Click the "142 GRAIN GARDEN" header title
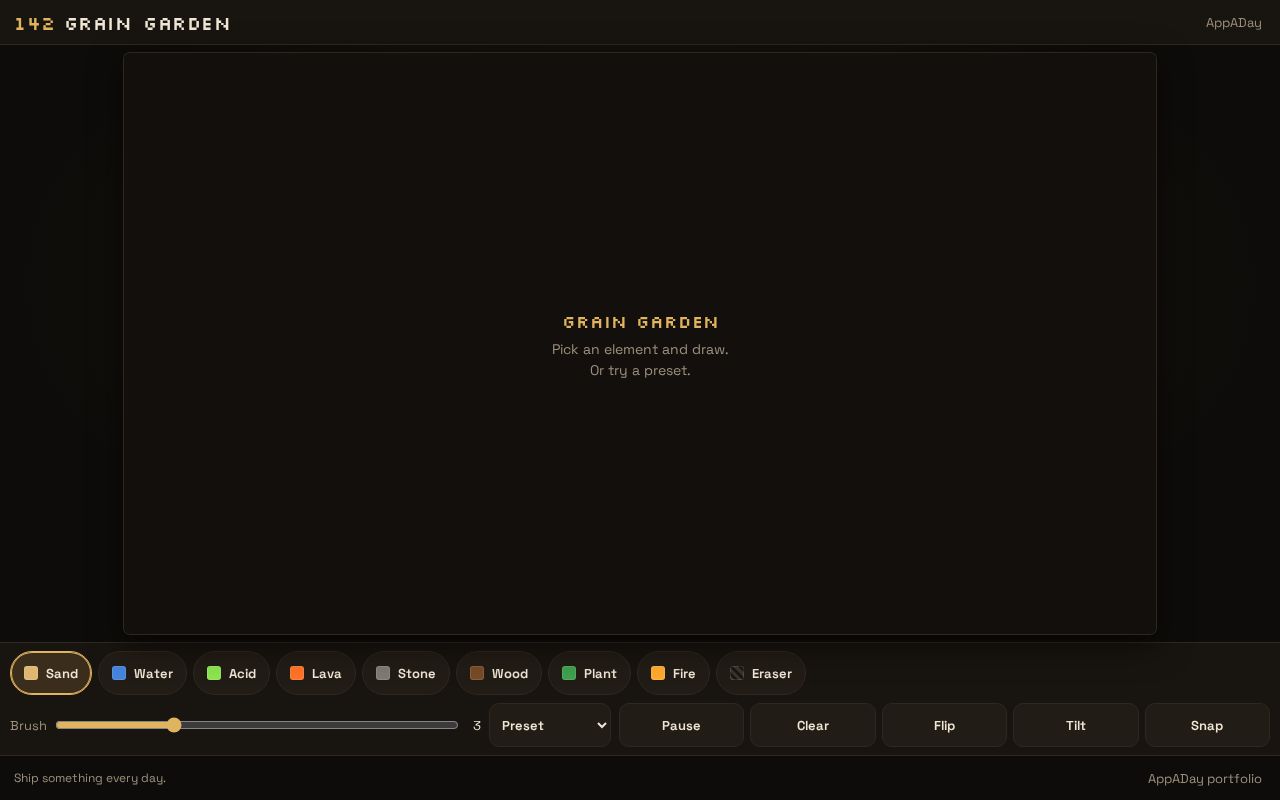Image resolution: width=1280 pixels, height=800 pixels. coord(122,23)
